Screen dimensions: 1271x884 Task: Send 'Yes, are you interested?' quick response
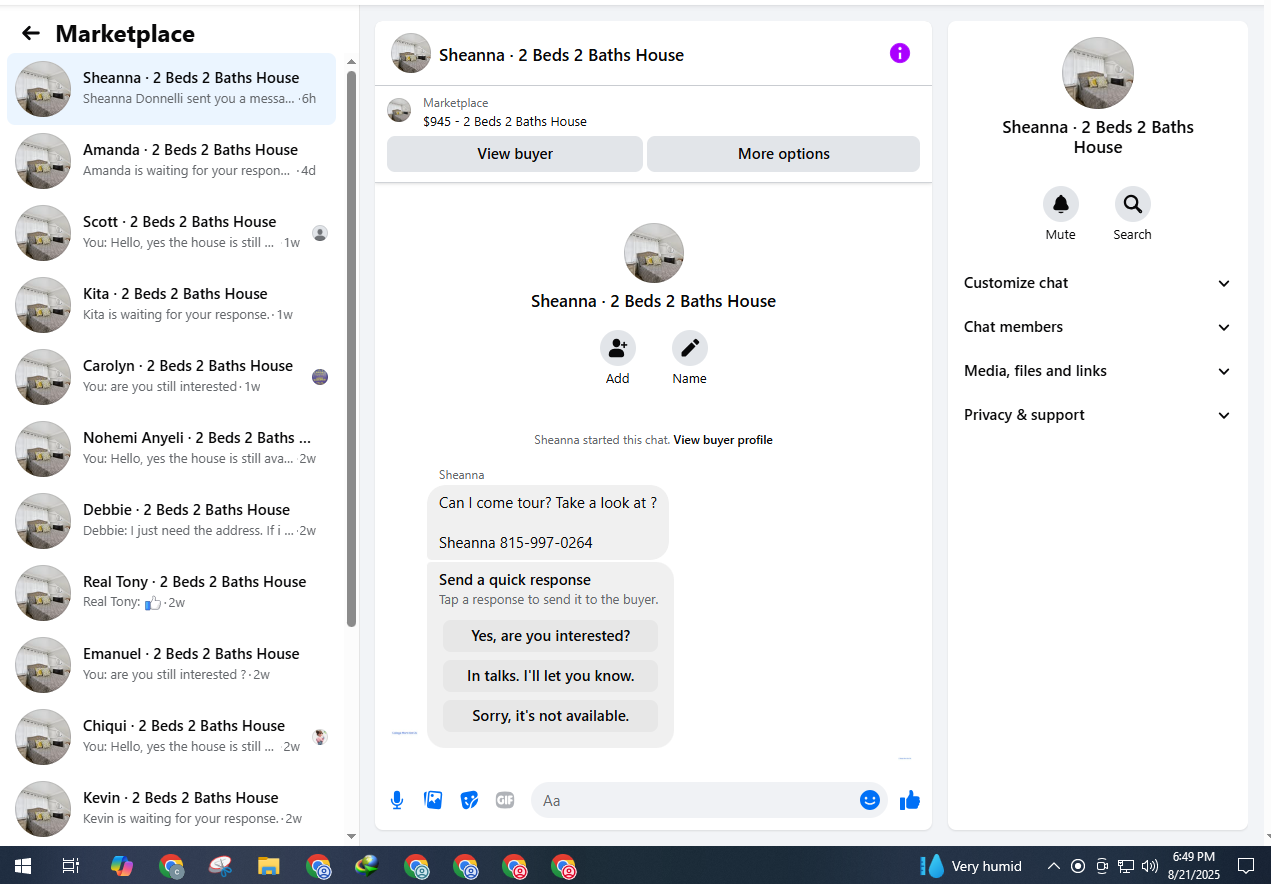tap(551, 636)
